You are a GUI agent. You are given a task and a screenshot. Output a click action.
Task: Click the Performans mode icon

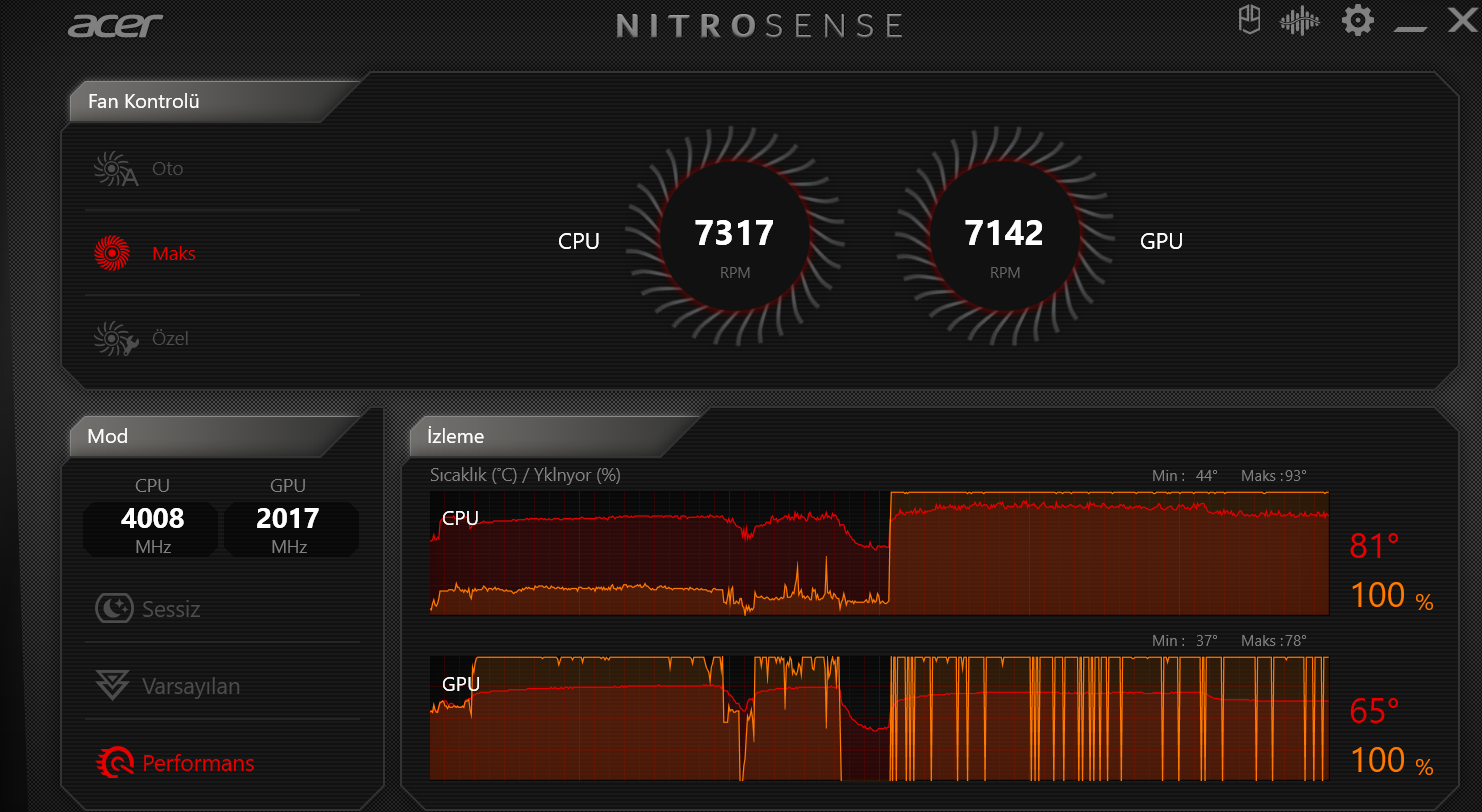click(x=115, y=763)
